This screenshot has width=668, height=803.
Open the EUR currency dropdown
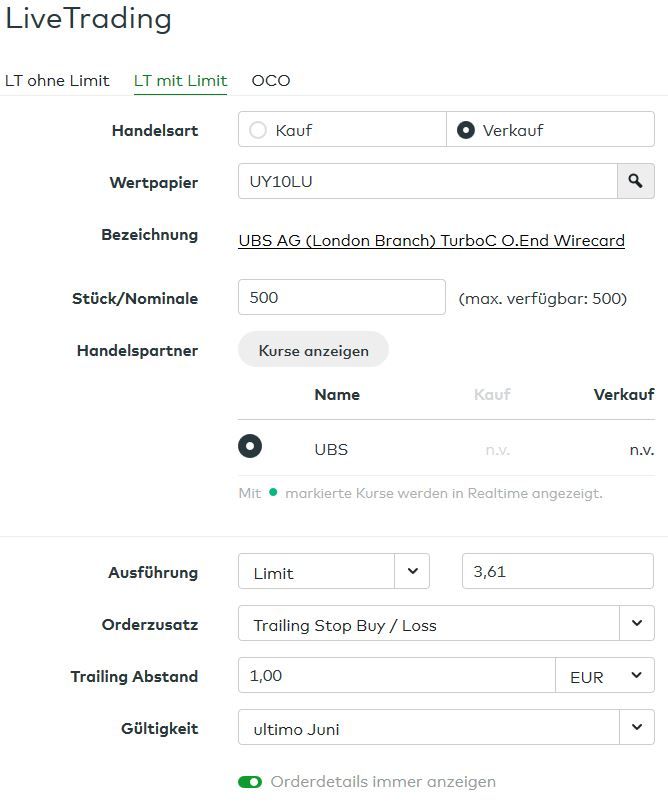(605, 676)
